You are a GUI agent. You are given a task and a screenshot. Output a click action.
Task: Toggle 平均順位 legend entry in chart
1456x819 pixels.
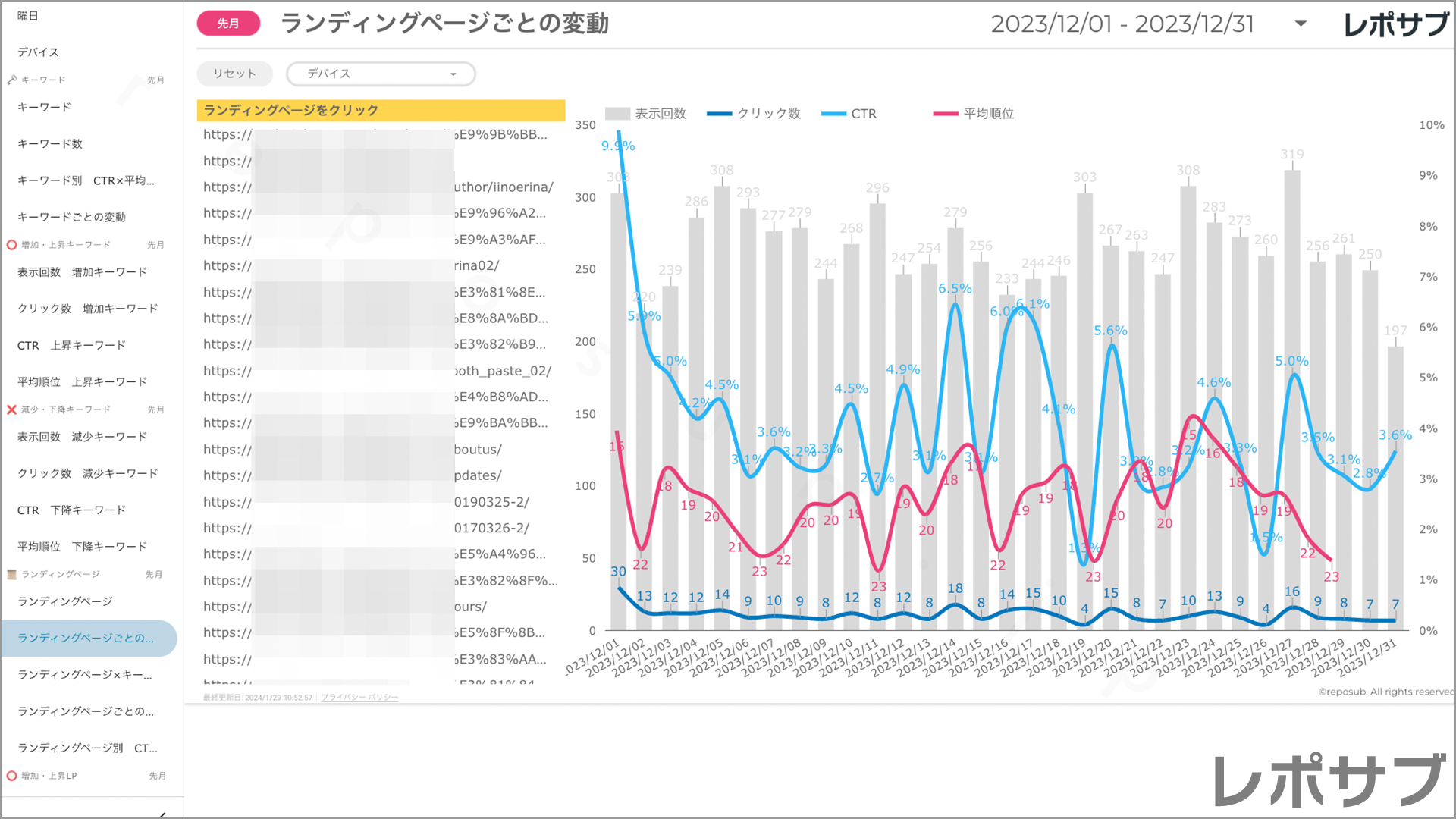[974, 114]
